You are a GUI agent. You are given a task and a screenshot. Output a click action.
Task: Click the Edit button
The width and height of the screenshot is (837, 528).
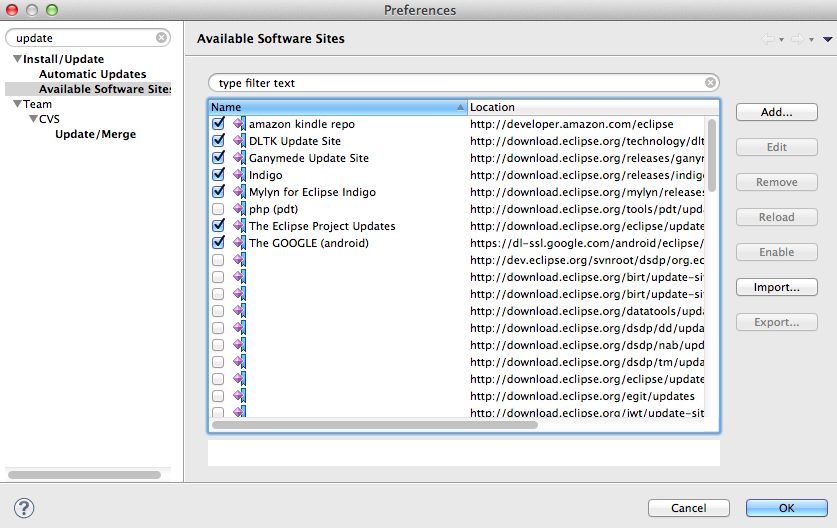pos(777,147)
